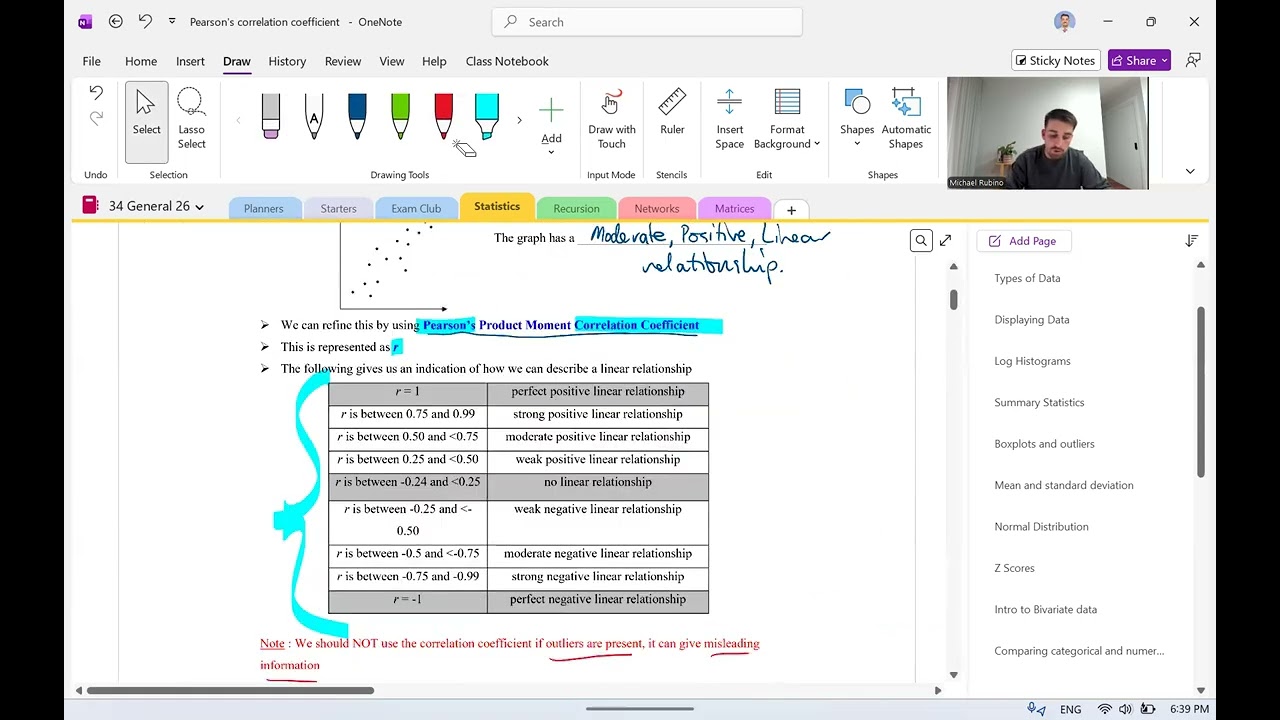Pick the green highlighter pen
1280x720 pixels.
pos(400,115)
